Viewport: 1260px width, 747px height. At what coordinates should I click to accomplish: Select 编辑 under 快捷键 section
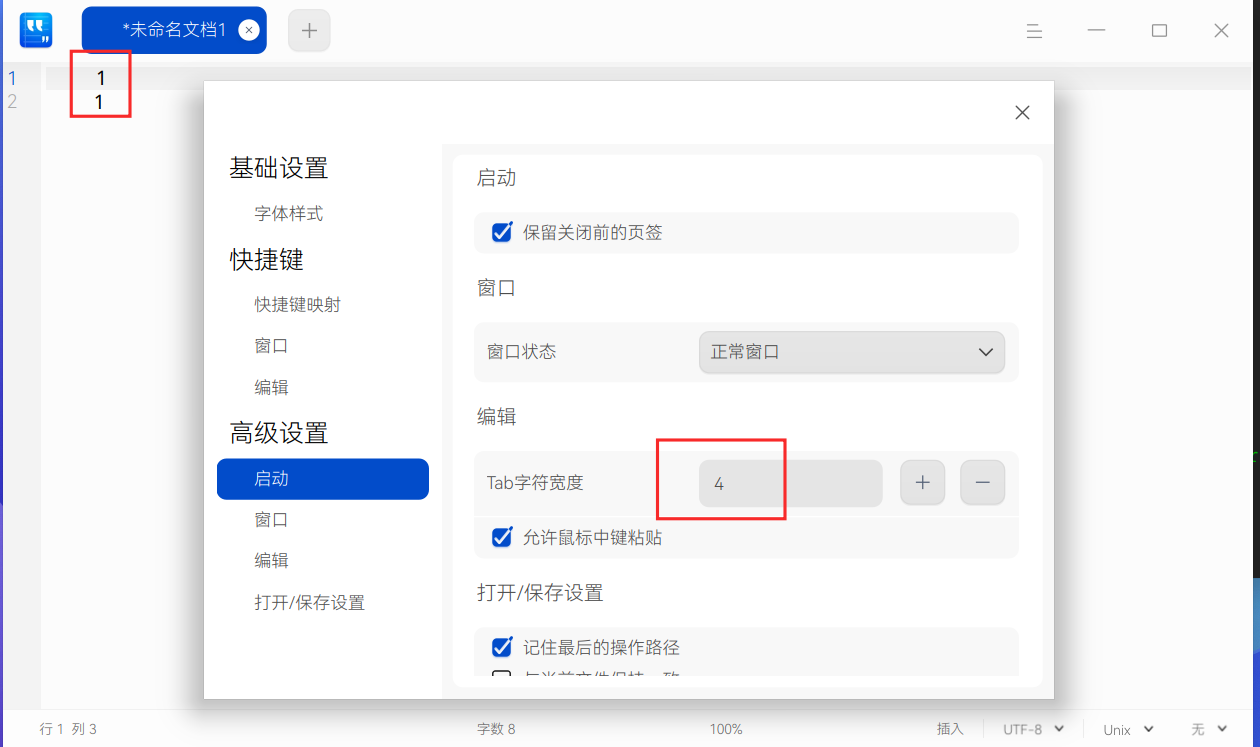coord(271,387)
